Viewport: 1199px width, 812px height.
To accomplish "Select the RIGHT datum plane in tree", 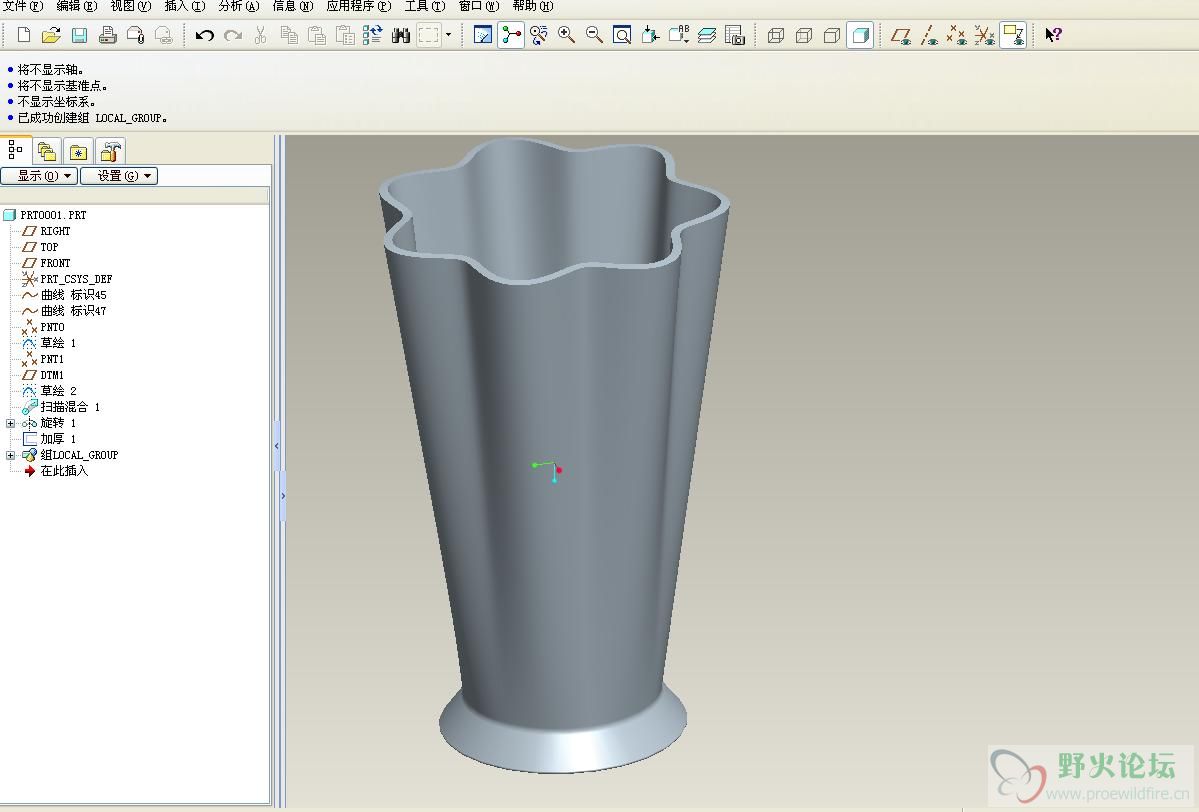I will coord(55,231).
